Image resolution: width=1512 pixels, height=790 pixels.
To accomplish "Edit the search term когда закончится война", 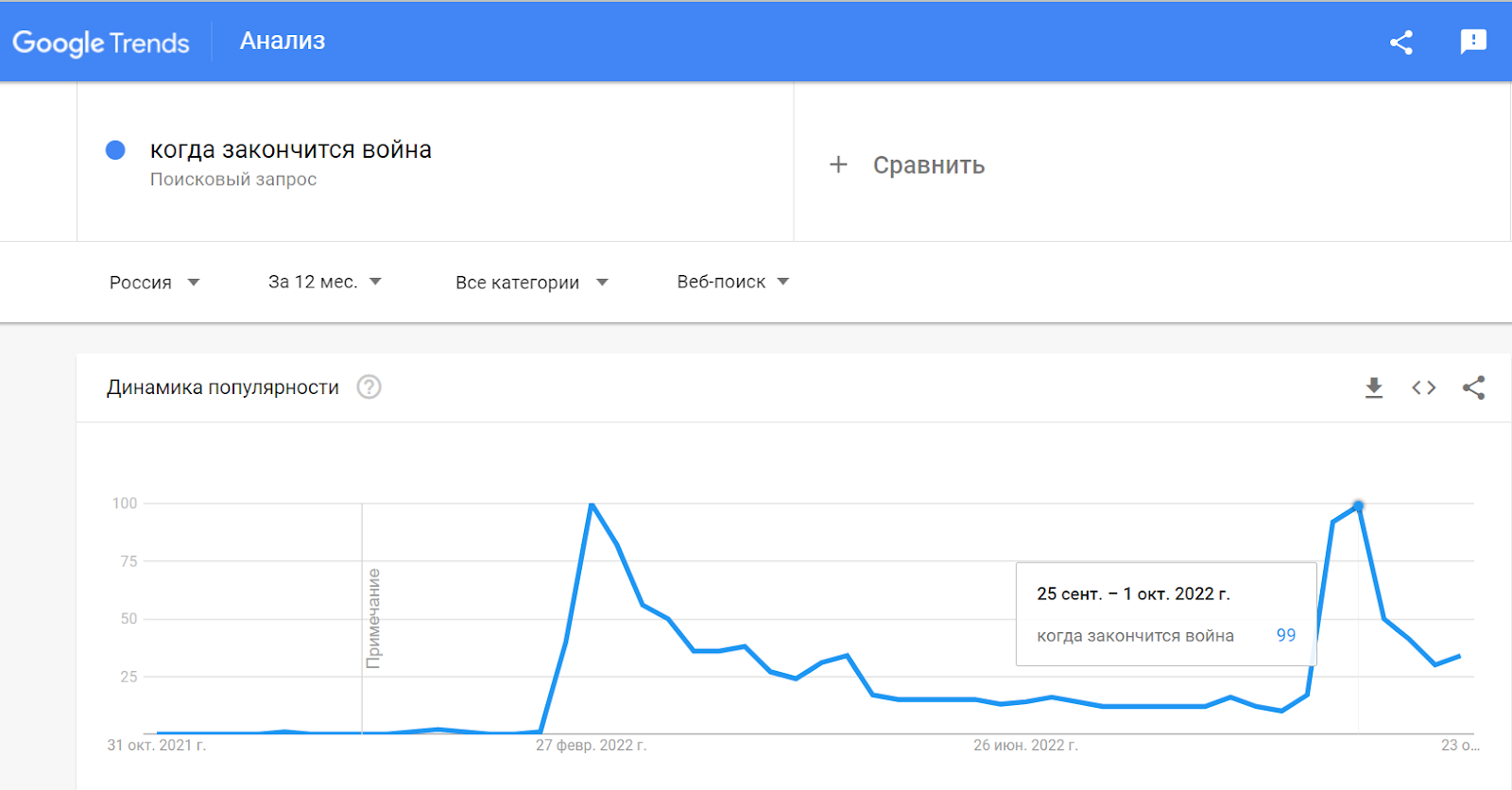I will (x=291, y=149).
